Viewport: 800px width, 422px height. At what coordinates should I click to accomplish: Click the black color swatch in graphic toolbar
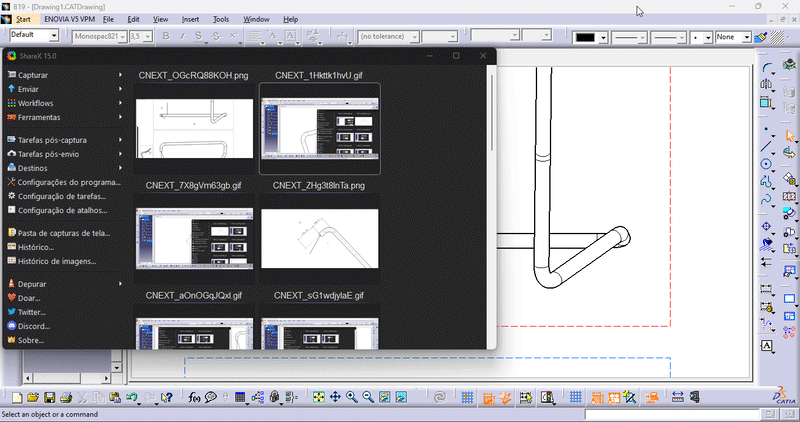point(585,37)
